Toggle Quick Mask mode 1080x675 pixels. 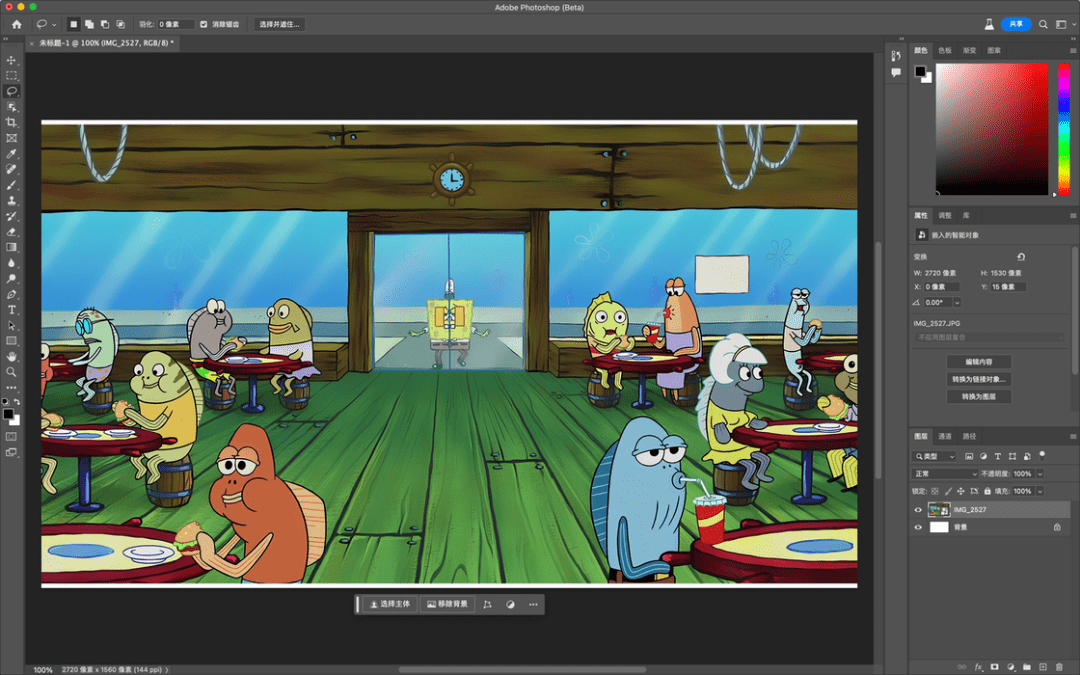pyautogui.click(x=12, y=437)
